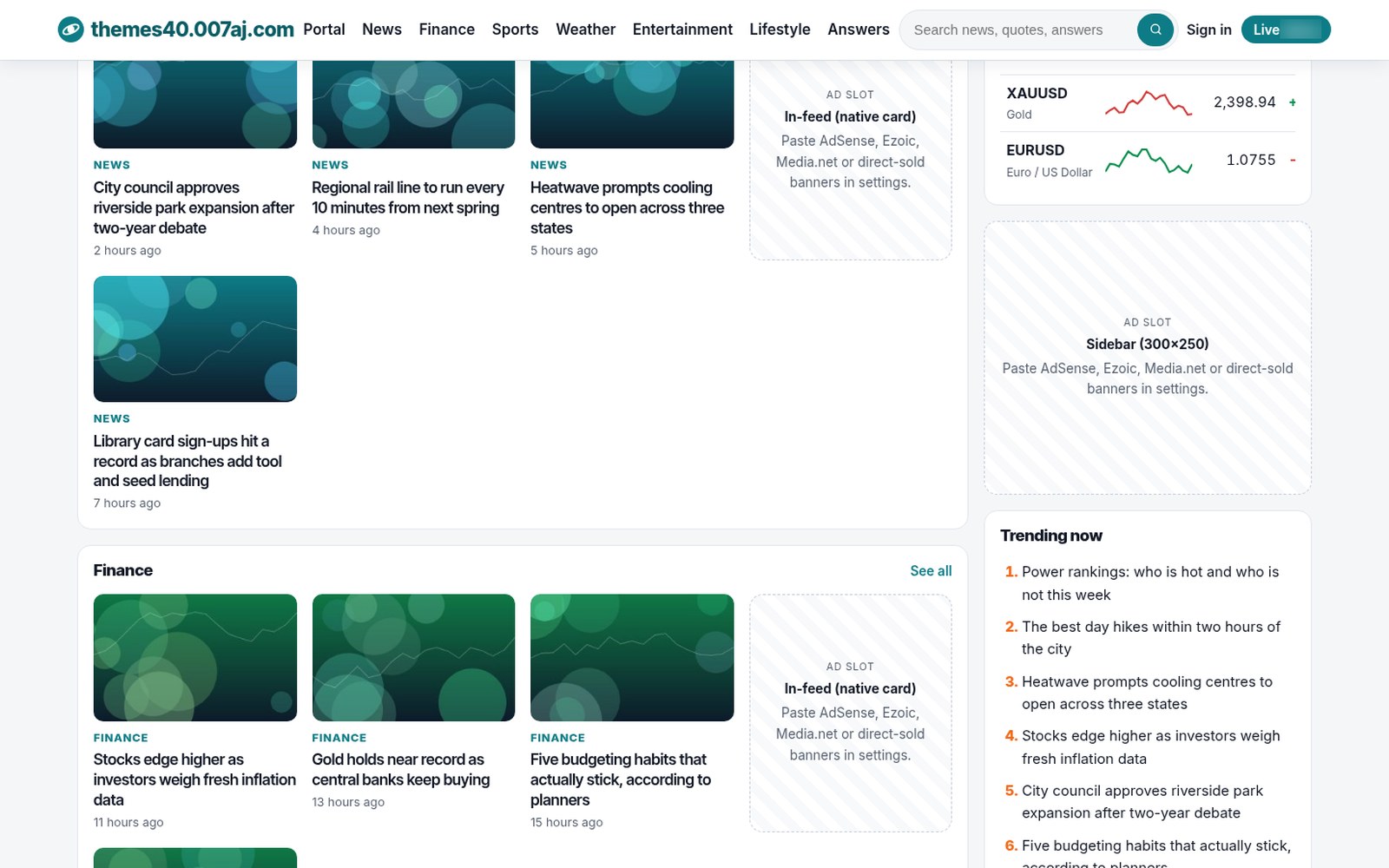The image size is (1389, 868).
Task: Open the gold record article thumbnail
Action: (413, 657)
